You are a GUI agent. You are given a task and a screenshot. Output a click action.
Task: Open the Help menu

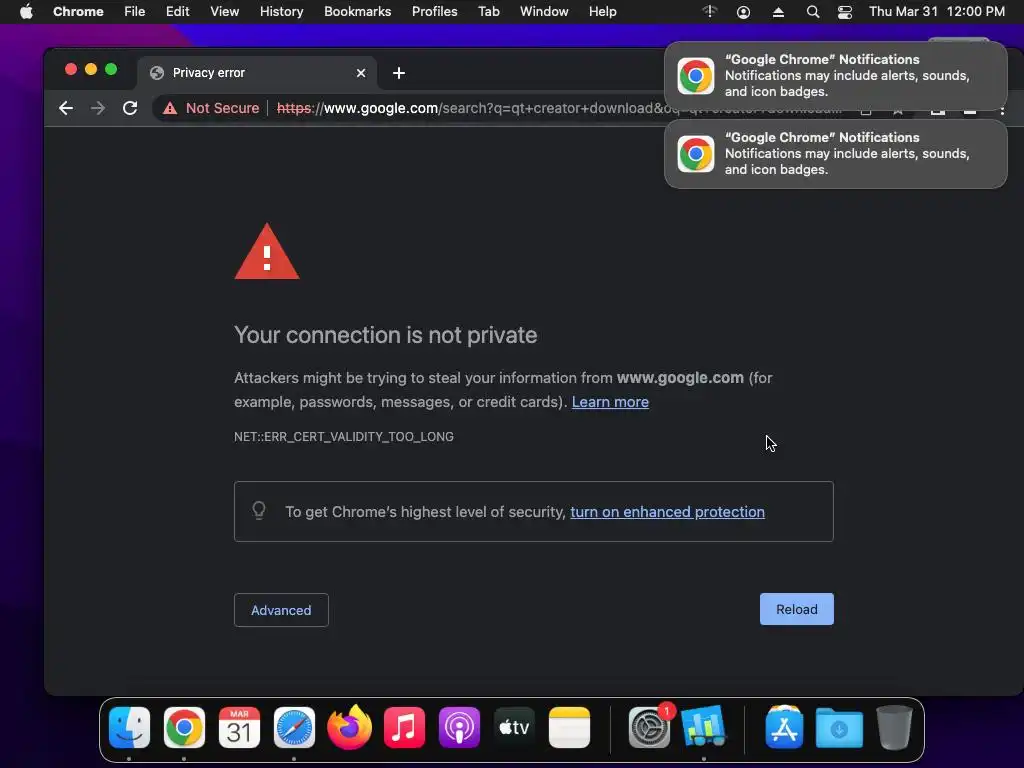point(602,12)
